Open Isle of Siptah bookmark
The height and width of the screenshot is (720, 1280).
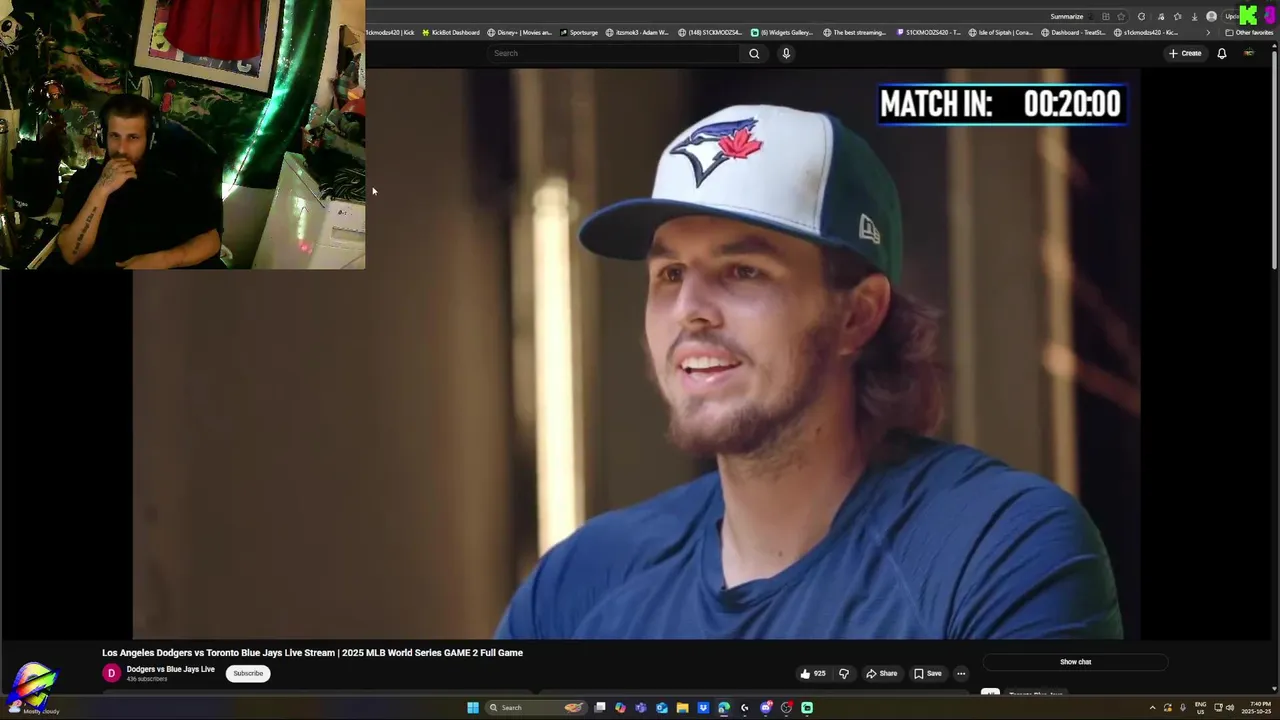click(1000, 33)
